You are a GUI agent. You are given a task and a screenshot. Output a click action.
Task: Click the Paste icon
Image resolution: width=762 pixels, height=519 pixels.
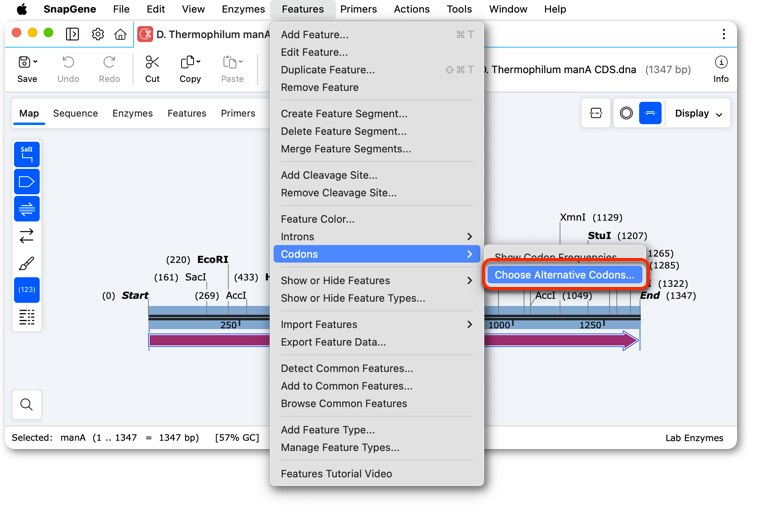(229, 62)
